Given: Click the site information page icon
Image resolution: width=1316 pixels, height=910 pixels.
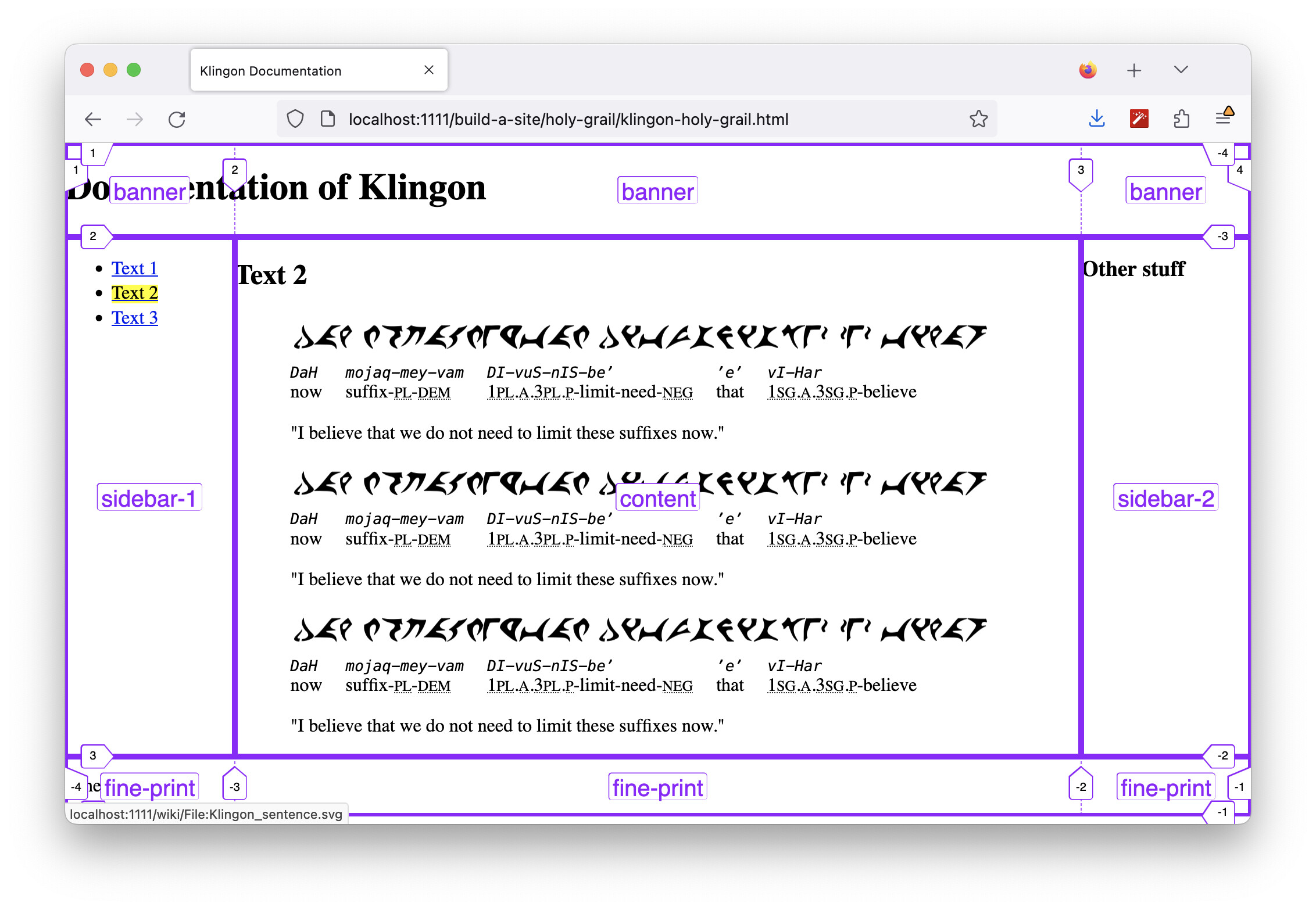Looking at the screenshot, I should pyautogui.click(x=328, y=119).
